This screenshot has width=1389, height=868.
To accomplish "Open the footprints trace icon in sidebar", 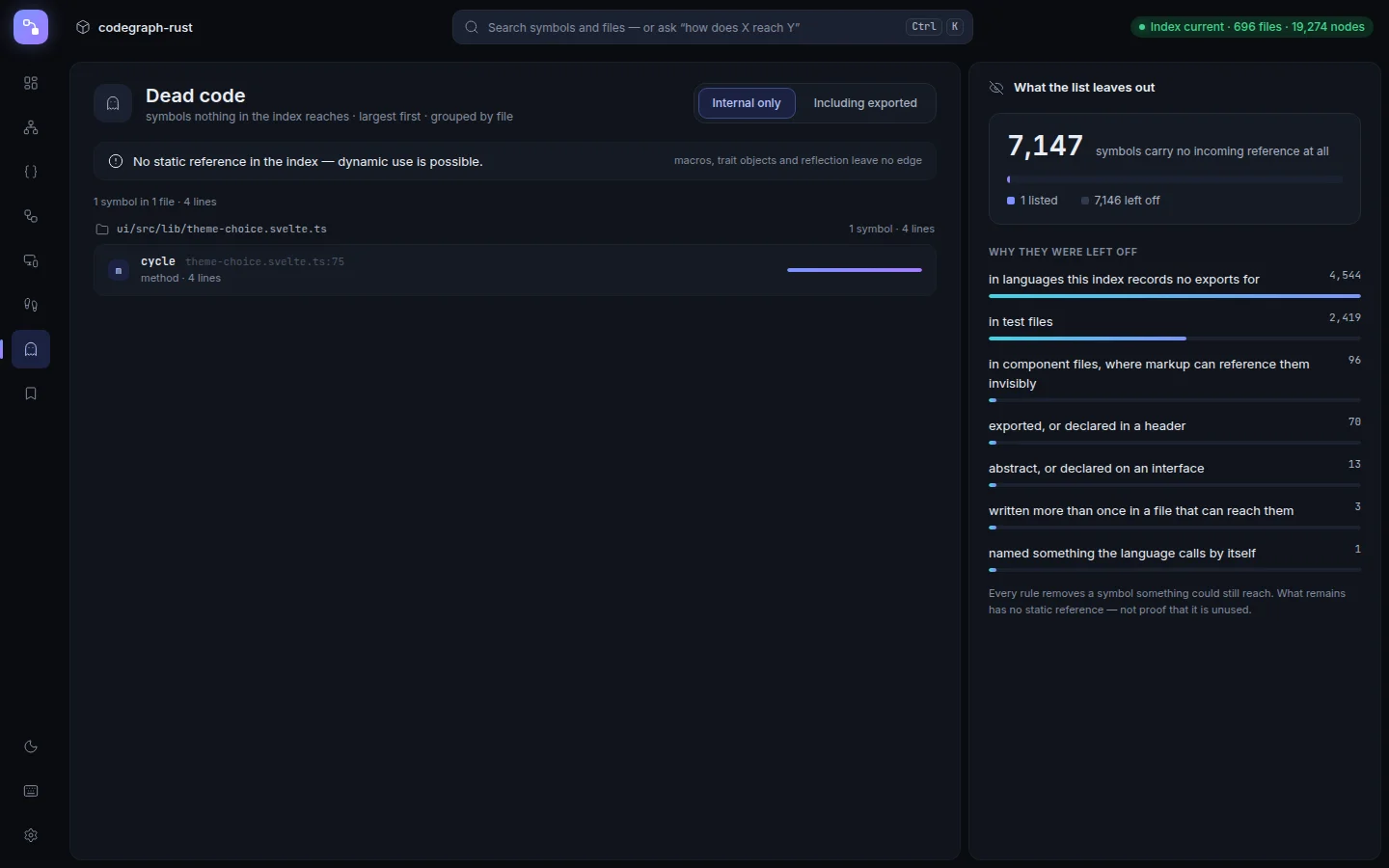I will (31, 305).
